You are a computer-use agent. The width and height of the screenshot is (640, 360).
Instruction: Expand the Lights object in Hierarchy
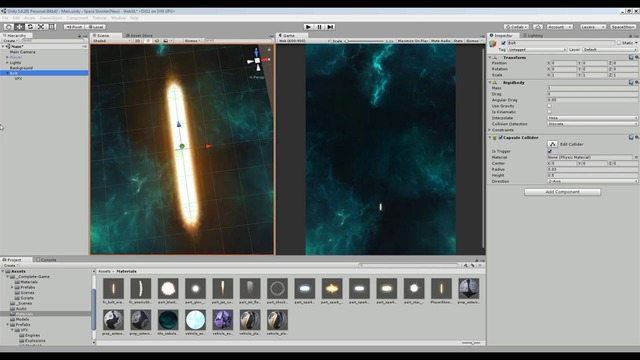7,63
